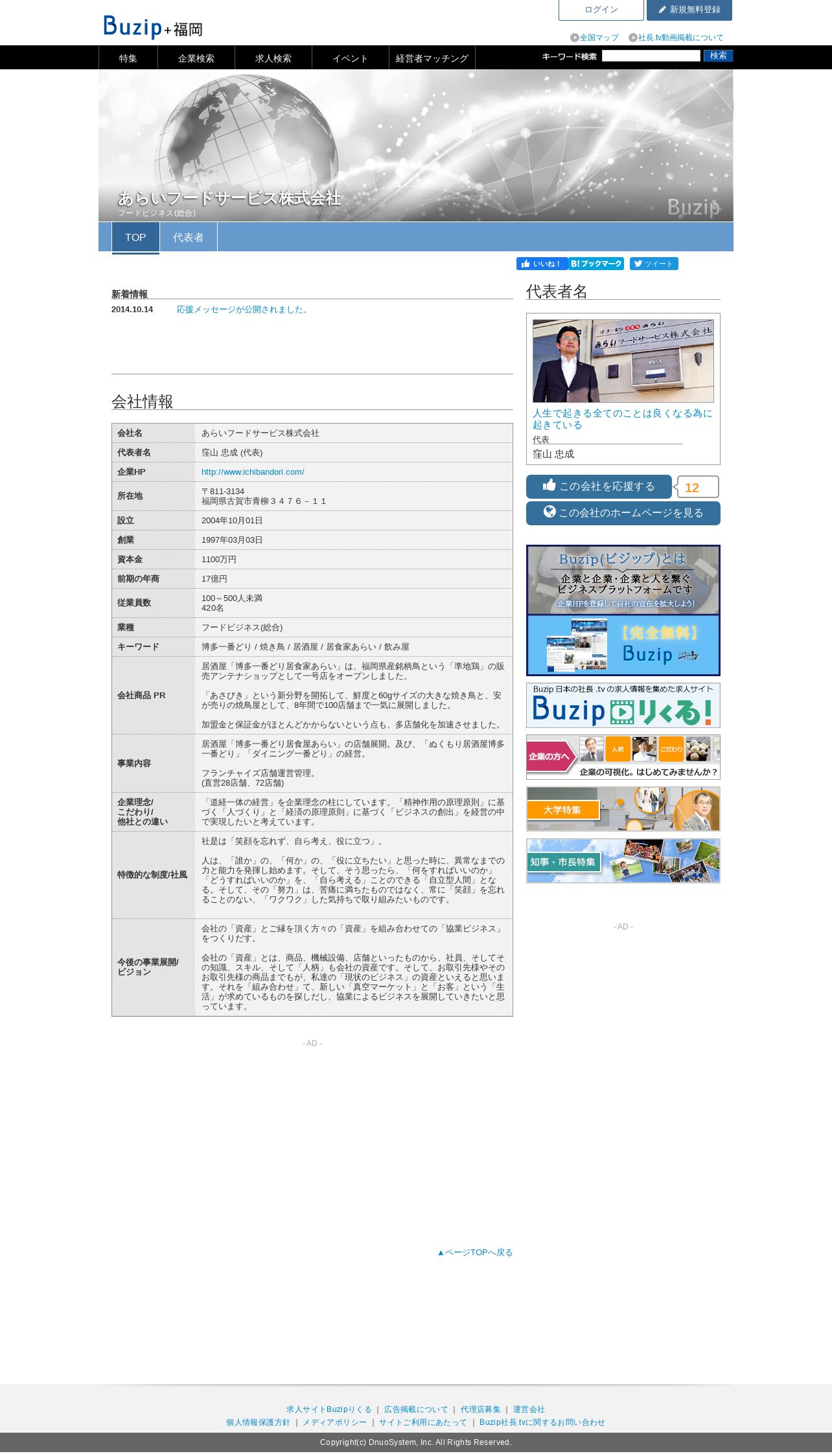Switch to the 代表者 tab
Image resolution: width=832 pixels, height=1456 pixels.
pyautogui.click(x=189, y=238)
